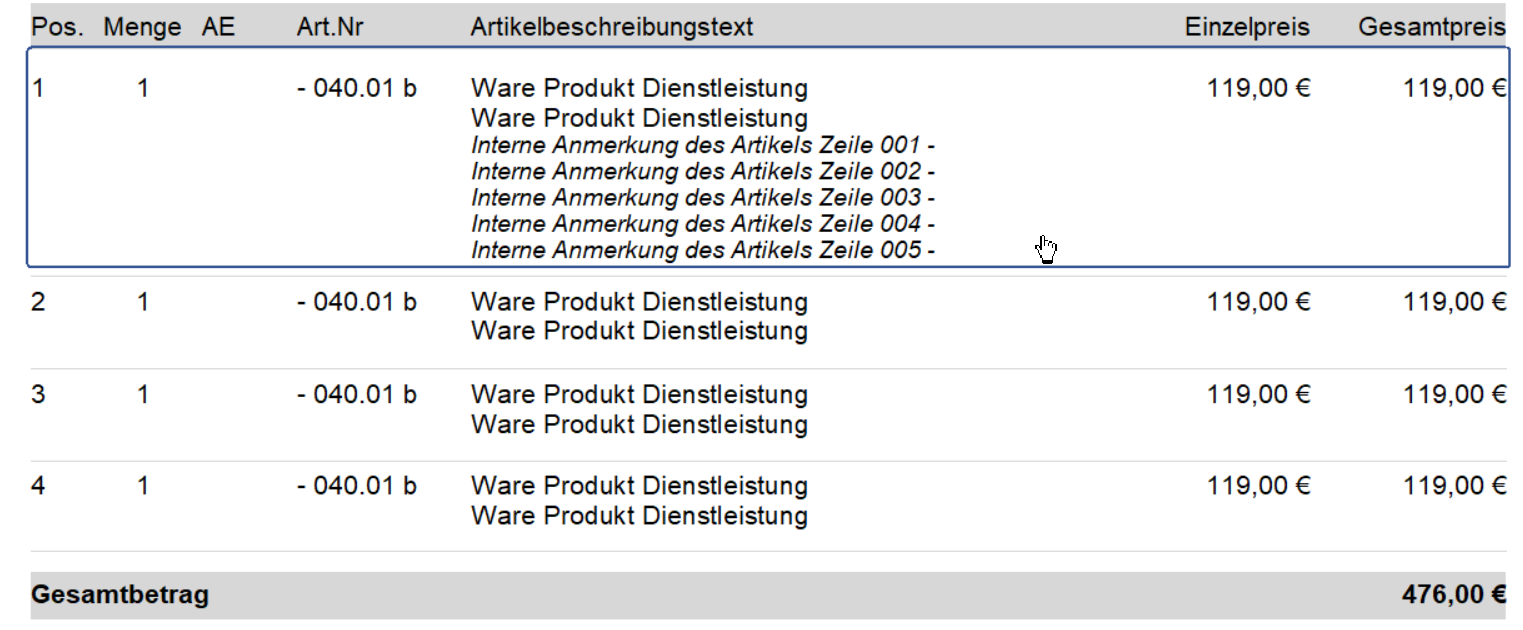Click the Artikelbeschreibungstext column header
1523x630 pixels.
click(612, 28)
